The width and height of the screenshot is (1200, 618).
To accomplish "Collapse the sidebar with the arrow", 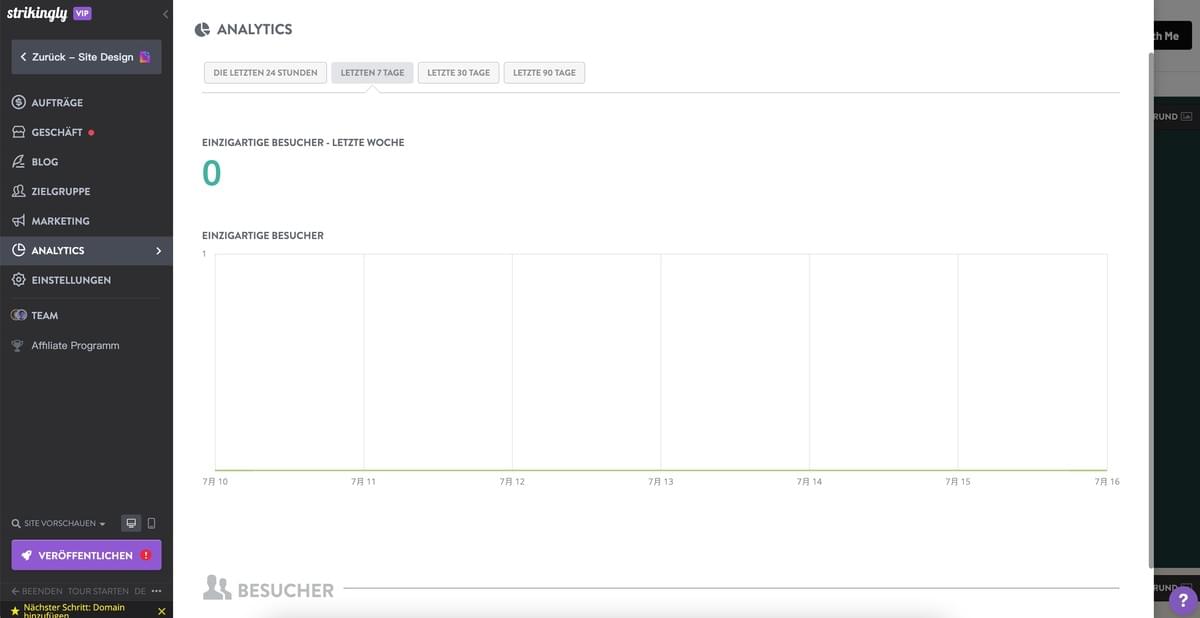I will (165, 14).
